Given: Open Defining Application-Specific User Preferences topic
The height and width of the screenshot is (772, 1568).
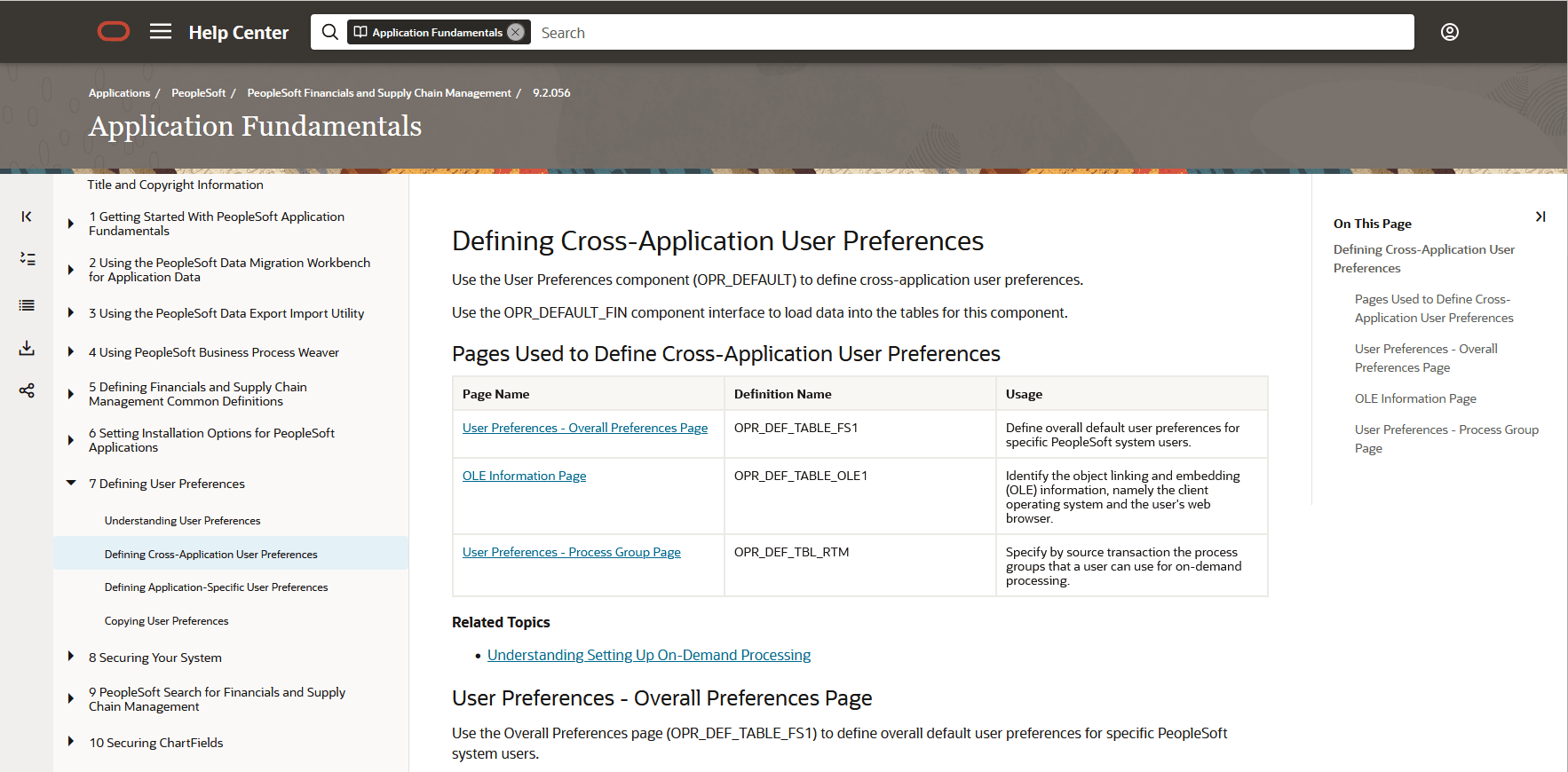Looking at the screenshot, I should click(x=216, y=587).
